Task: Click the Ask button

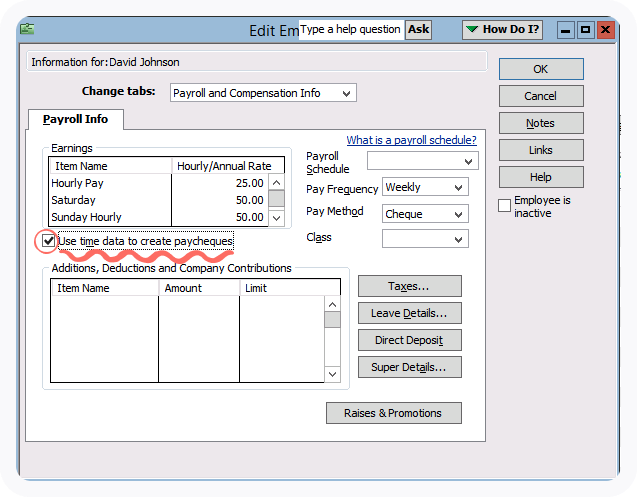Action: (x=418, y=30)
